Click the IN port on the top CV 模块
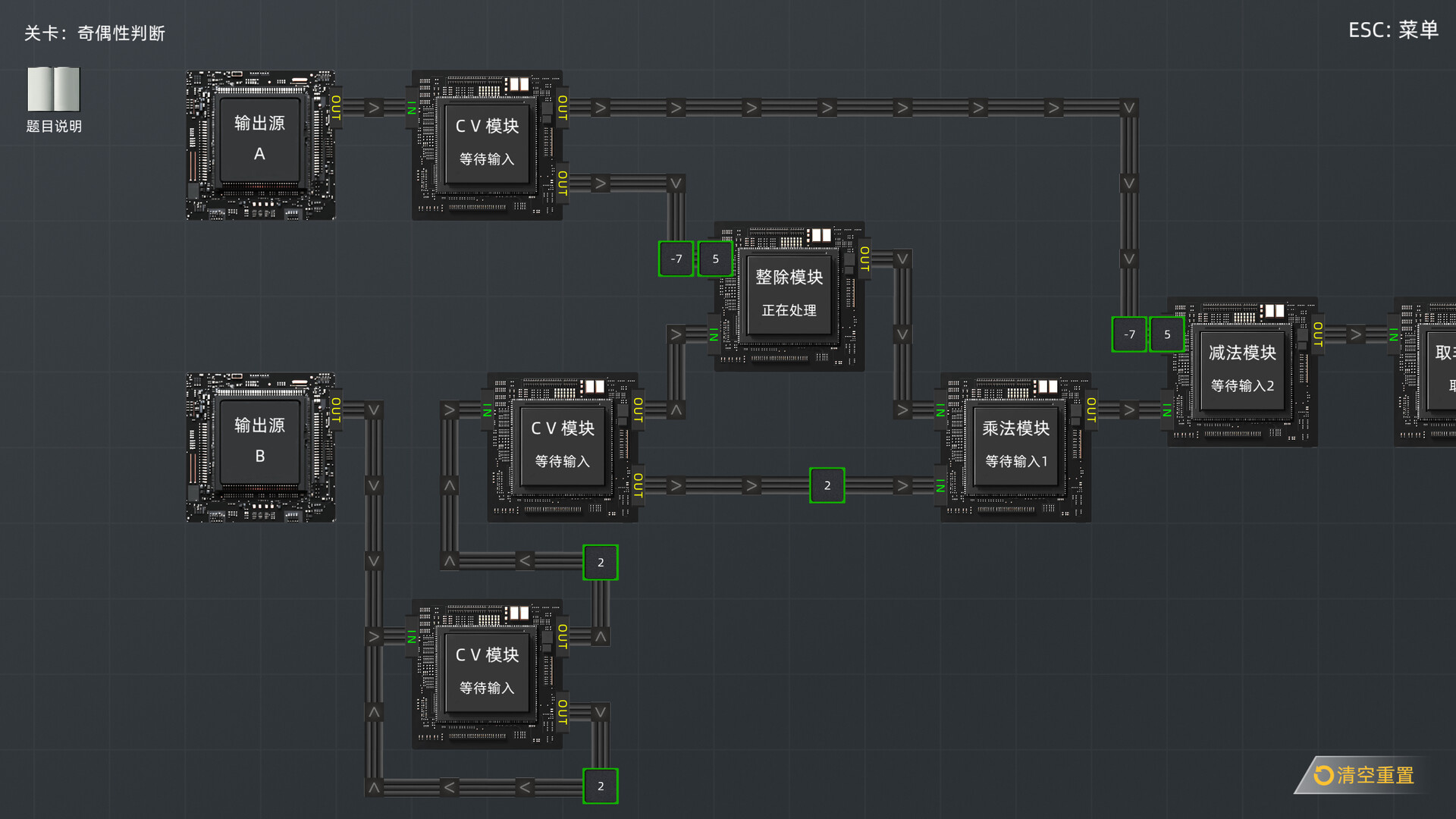 pos(410,108)
